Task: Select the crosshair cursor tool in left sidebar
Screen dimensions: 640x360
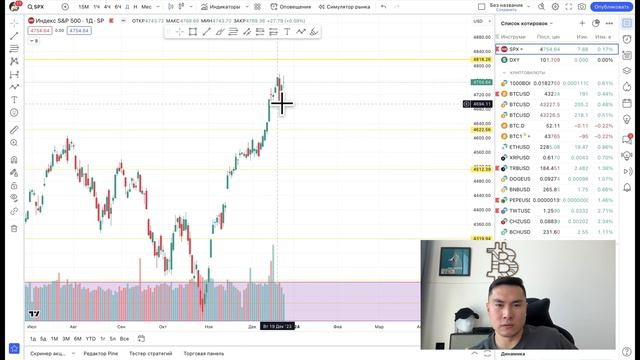Action: 14,23
